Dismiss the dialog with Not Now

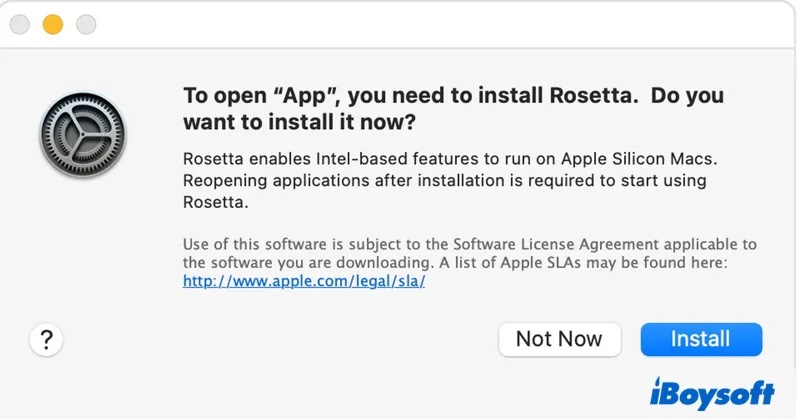click(559, 339)
